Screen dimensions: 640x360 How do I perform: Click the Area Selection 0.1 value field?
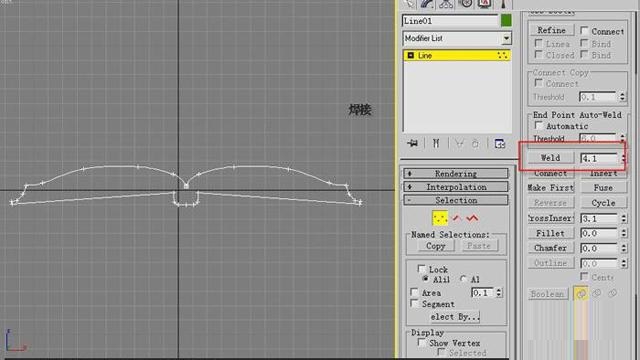coord(482,293)
